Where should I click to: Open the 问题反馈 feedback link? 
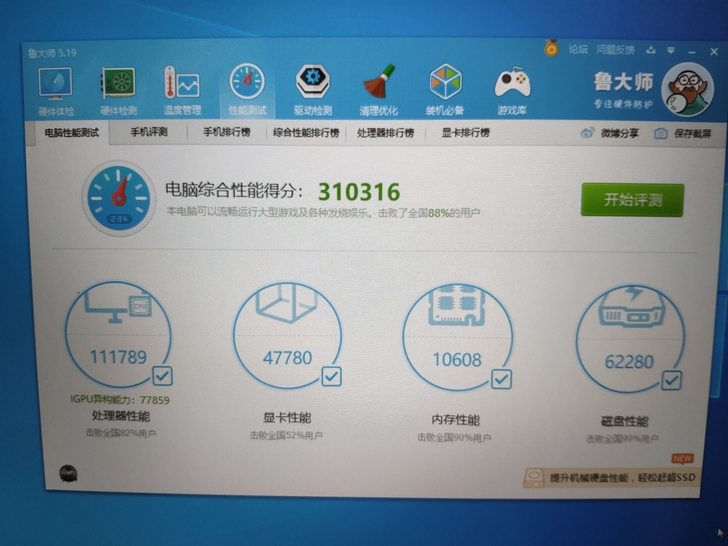(x=615, y=49)
